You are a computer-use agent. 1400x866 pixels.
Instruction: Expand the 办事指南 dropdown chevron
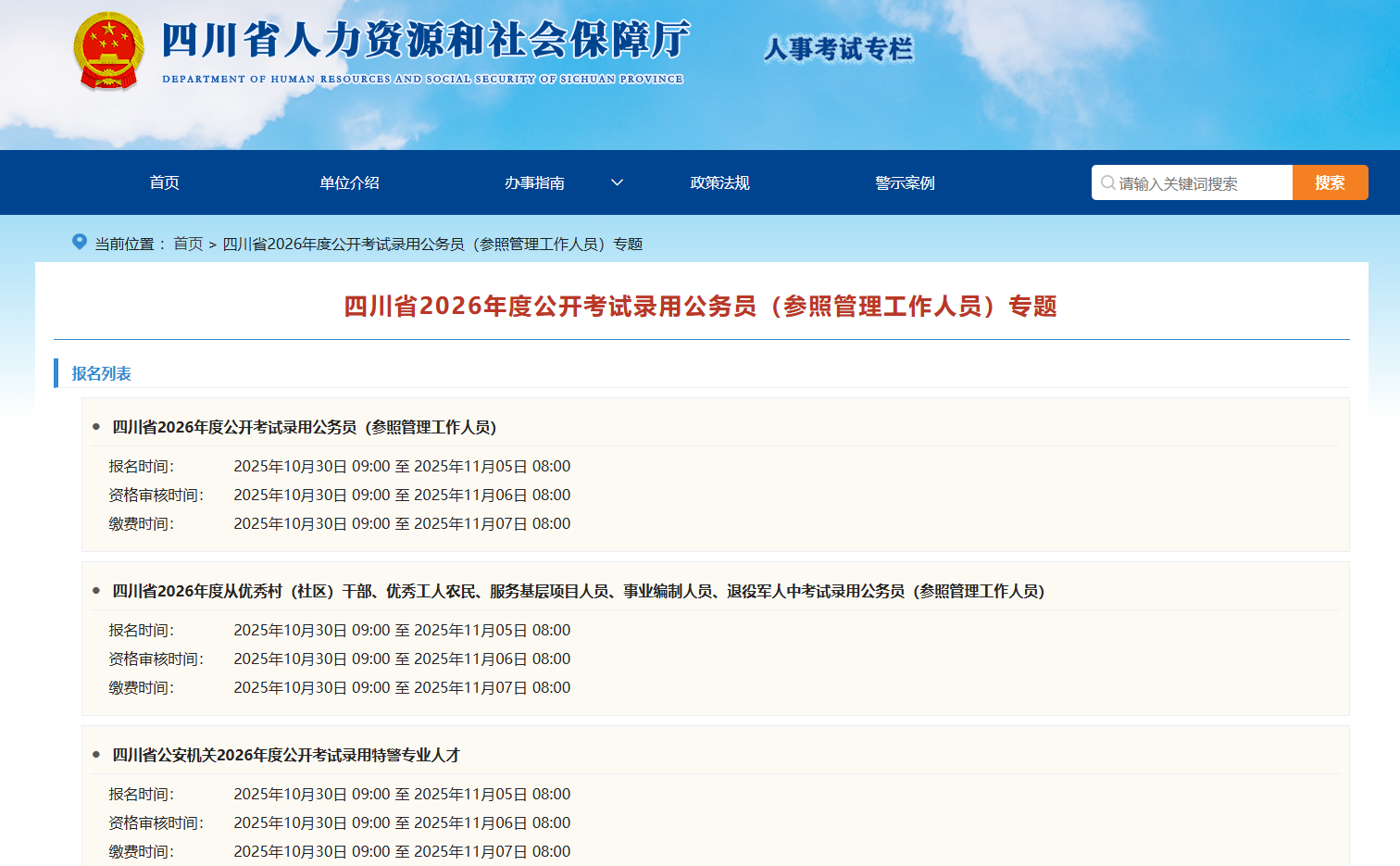tap(617, 182)
